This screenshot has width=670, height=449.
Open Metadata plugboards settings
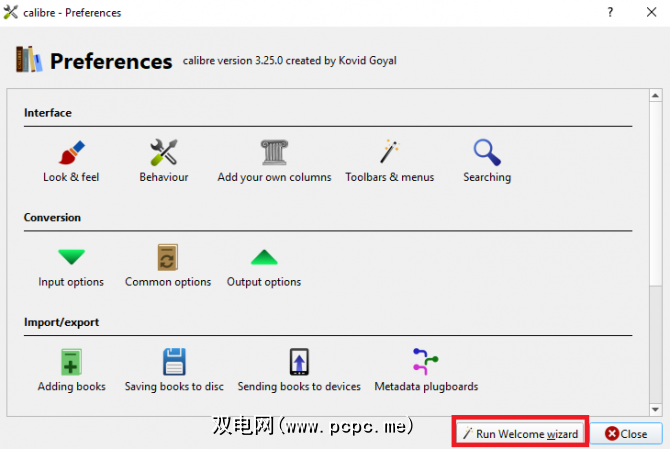tap(426, 371)
